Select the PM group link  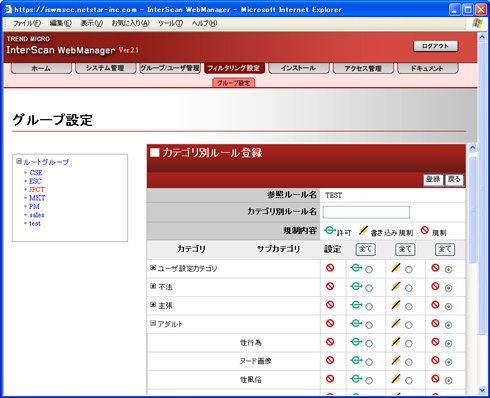[x=34, y=206]
